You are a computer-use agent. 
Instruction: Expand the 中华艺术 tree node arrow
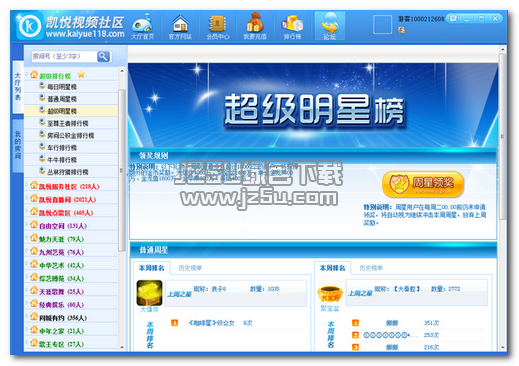click(x=27, y=264)
